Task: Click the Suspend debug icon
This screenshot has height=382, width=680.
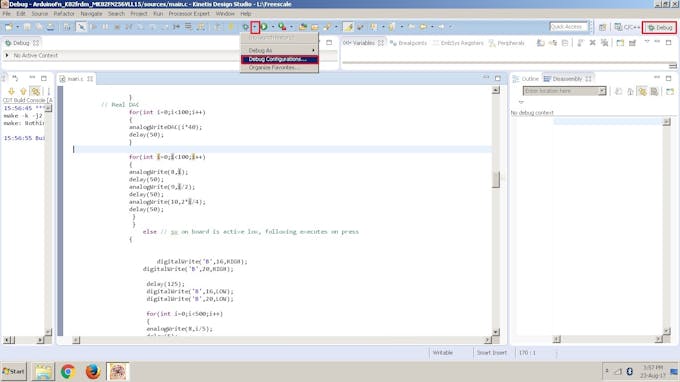Action: [x=105, y=27]
